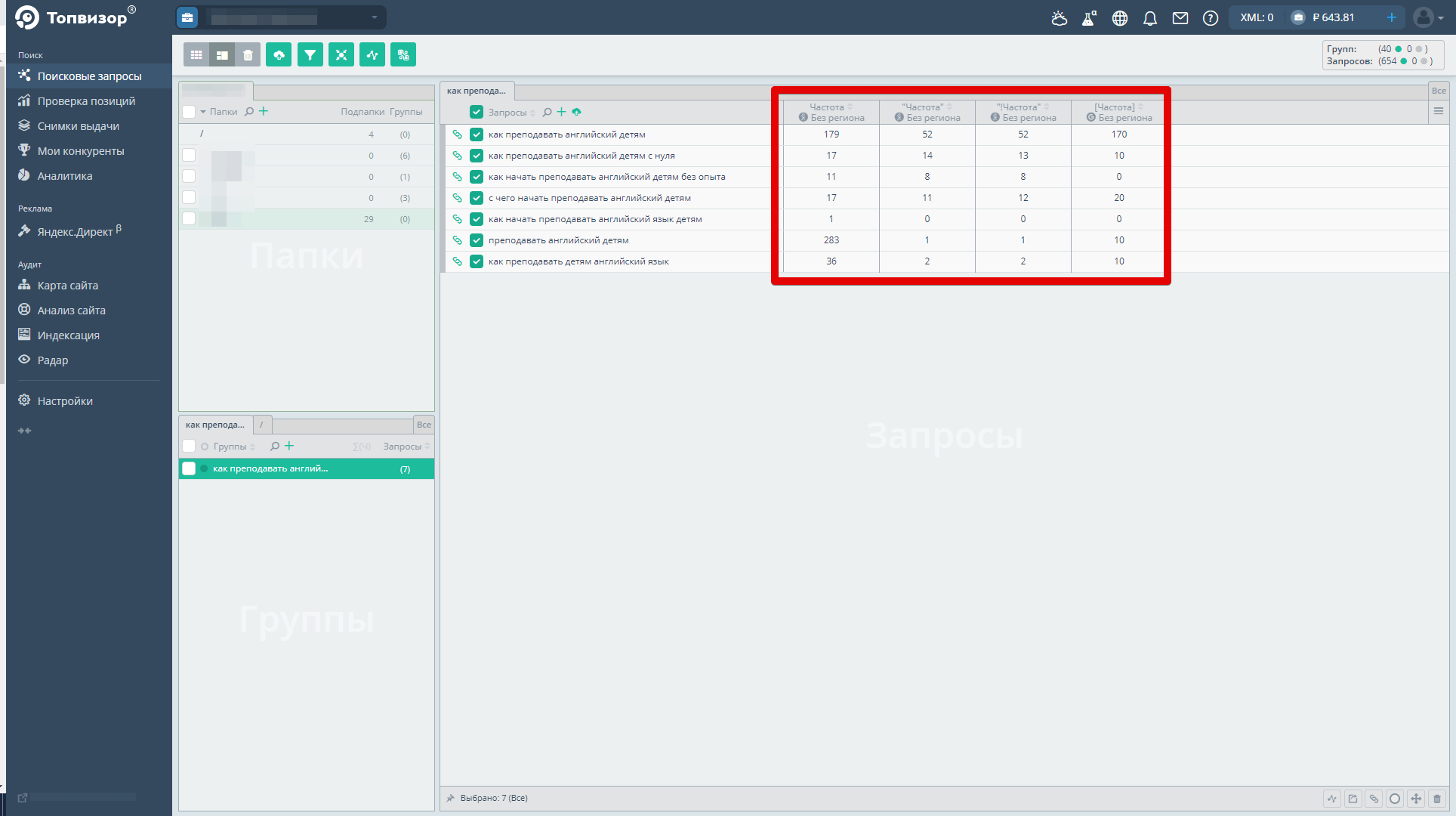Click the Все button above queries table
Viewport: 1456px width, 816px height.
coord(1438,91)
